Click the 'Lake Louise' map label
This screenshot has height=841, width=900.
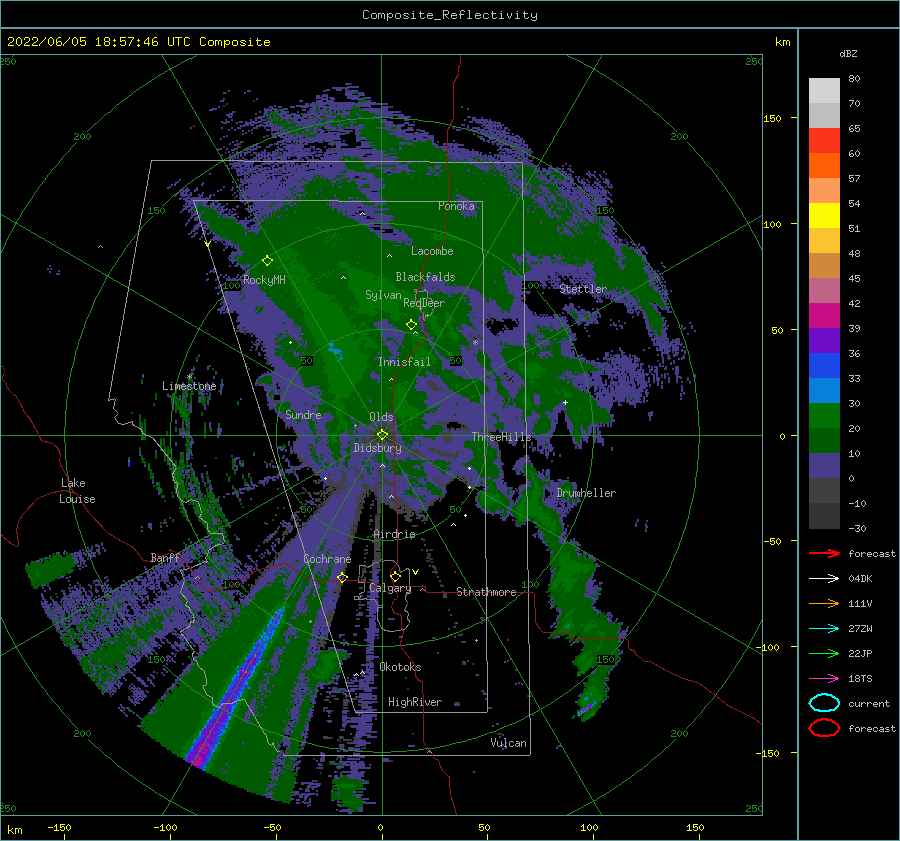(x=77, y=491)
